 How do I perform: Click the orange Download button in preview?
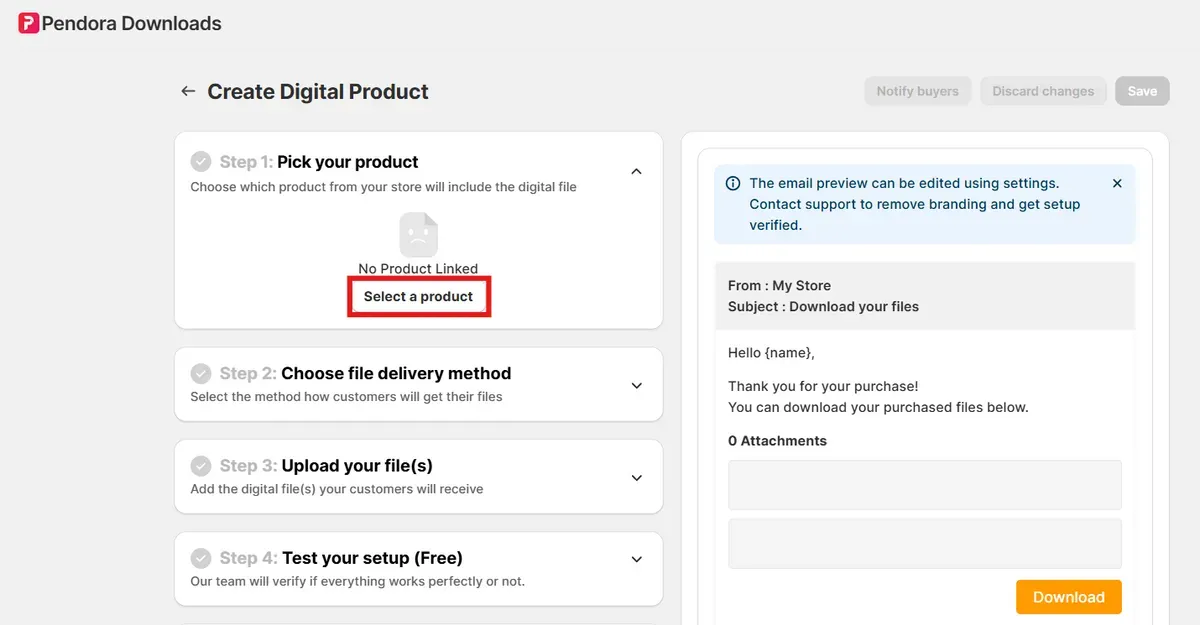click(1068, 596)
